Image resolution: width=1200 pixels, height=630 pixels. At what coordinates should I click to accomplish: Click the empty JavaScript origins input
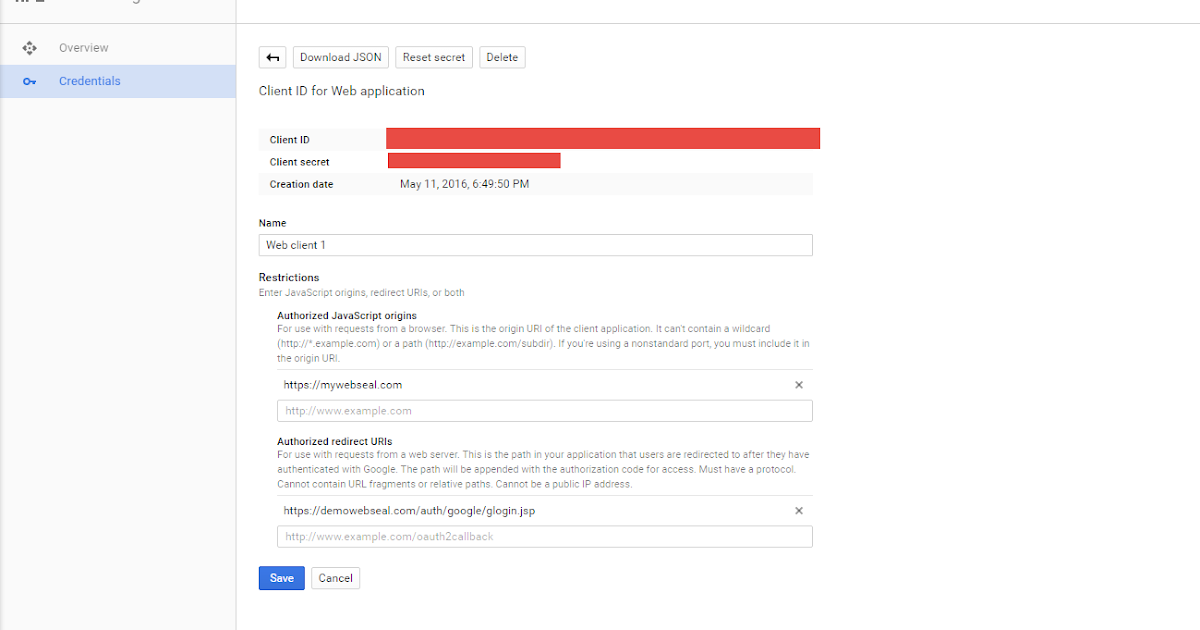tap(545, 410)
